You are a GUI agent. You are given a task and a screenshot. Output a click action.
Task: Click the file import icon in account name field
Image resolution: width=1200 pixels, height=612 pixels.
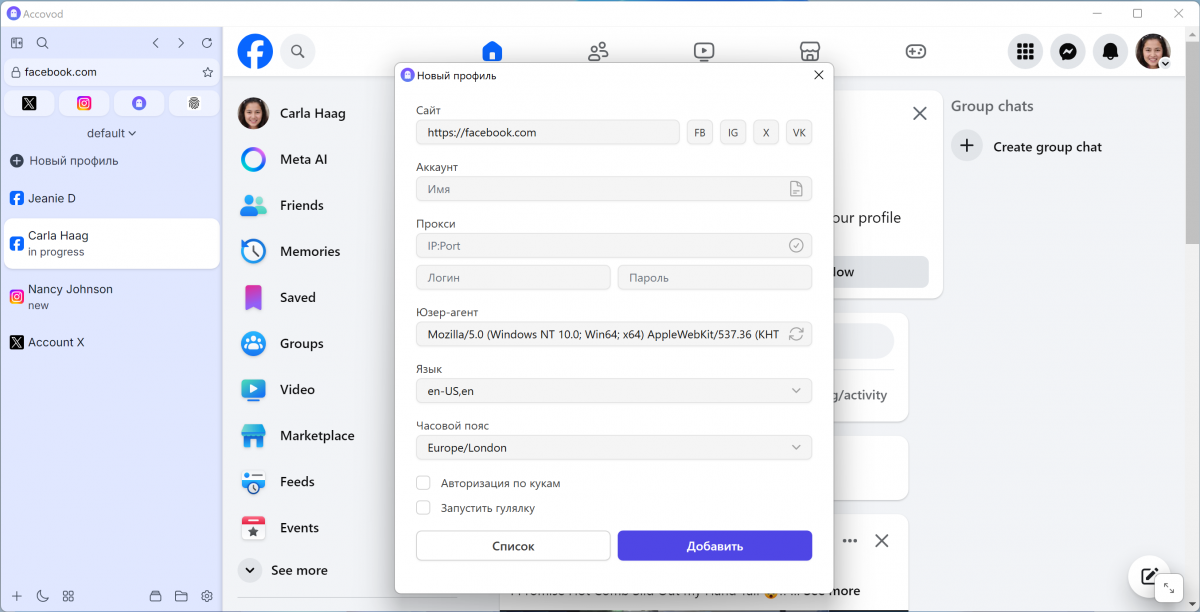[796, 189]
